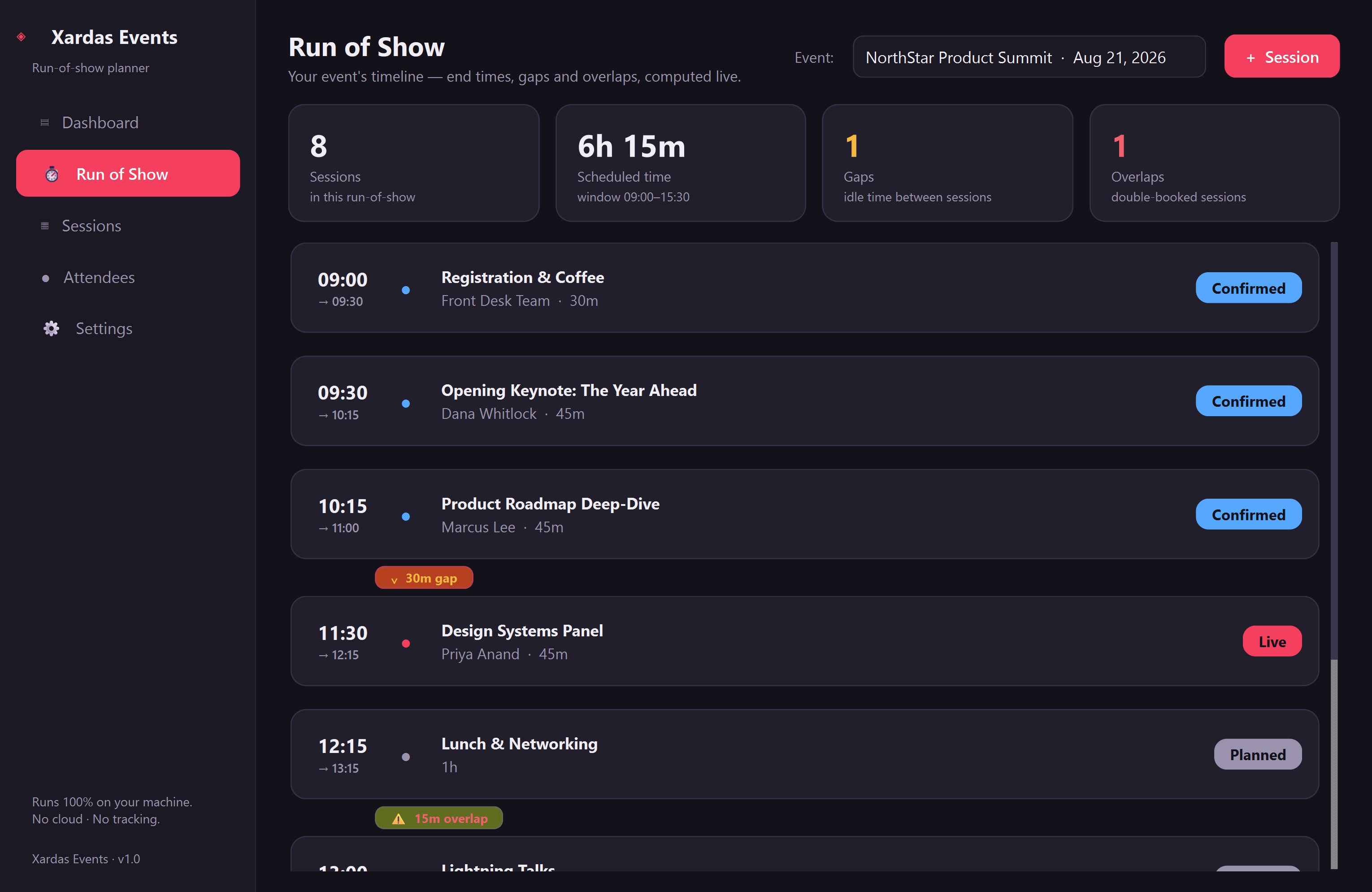Click the Xardas Events diamond logo icon
This screenshot has height=892, width=1372.
click(x=22, y=37)
